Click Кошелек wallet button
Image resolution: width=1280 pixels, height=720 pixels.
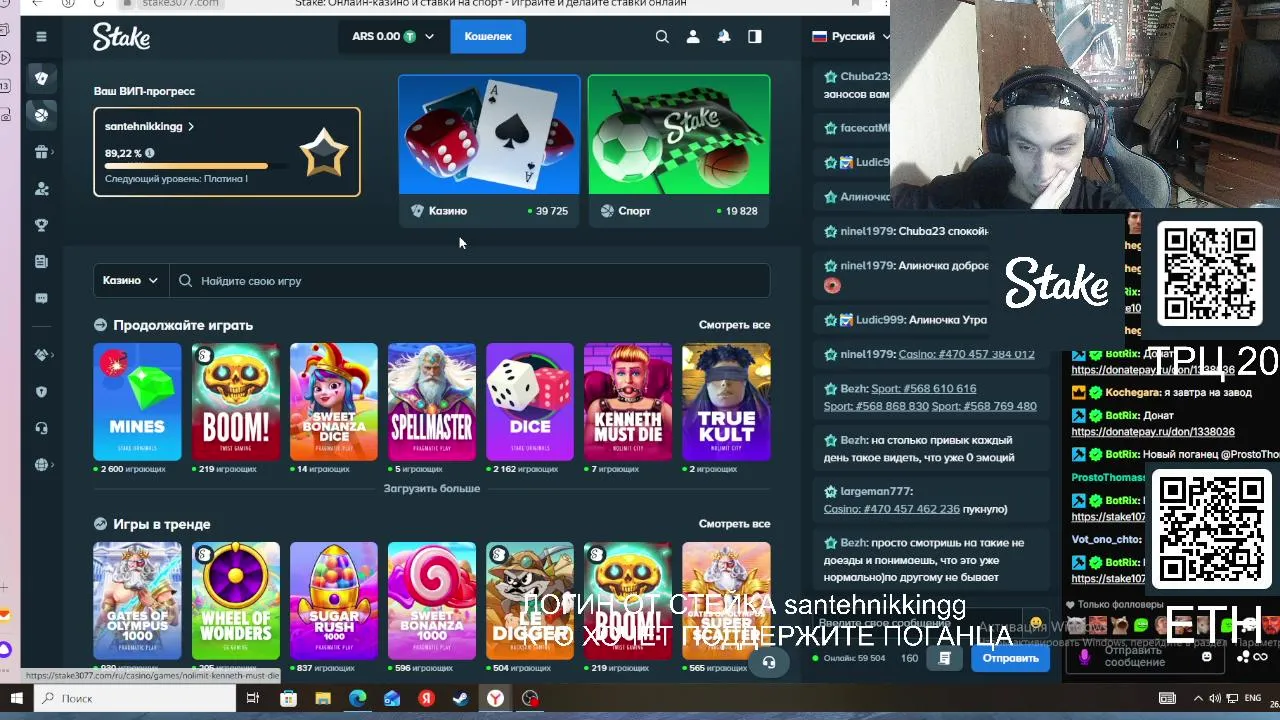pos(488,37)
